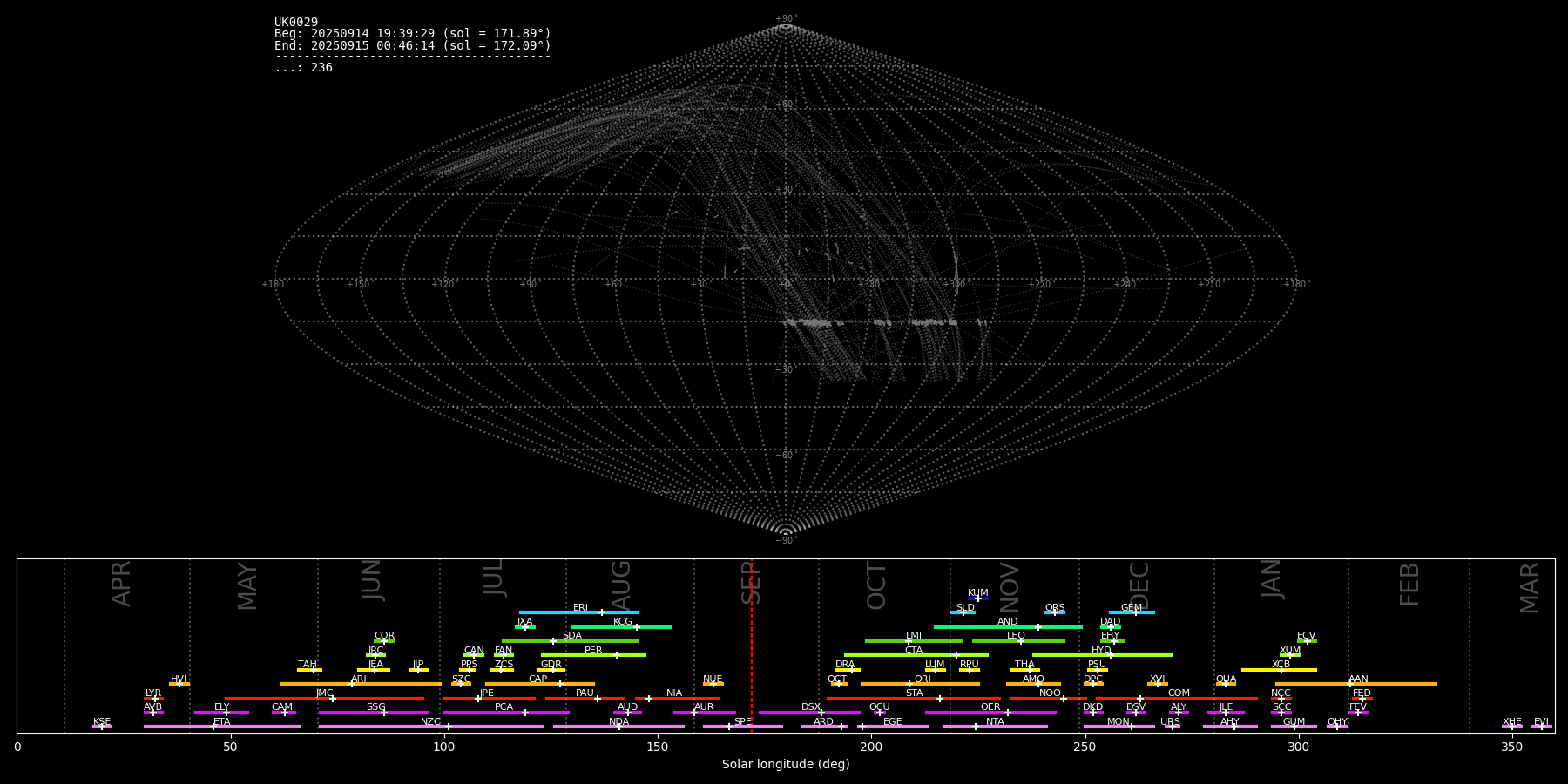
Task: Click the 300 tick on the solar longitude axis
Action: pos(1298,747)
